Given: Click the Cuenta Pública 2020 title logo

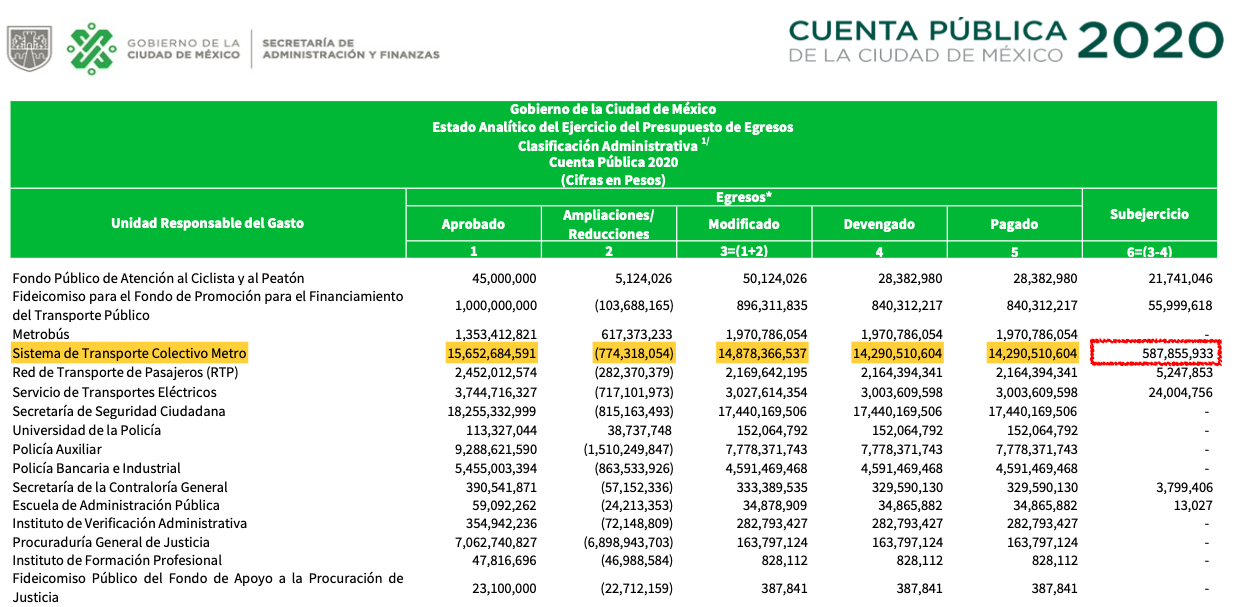Looking at the screenshot, I should pyautogui.click(x=1005, y=40).
